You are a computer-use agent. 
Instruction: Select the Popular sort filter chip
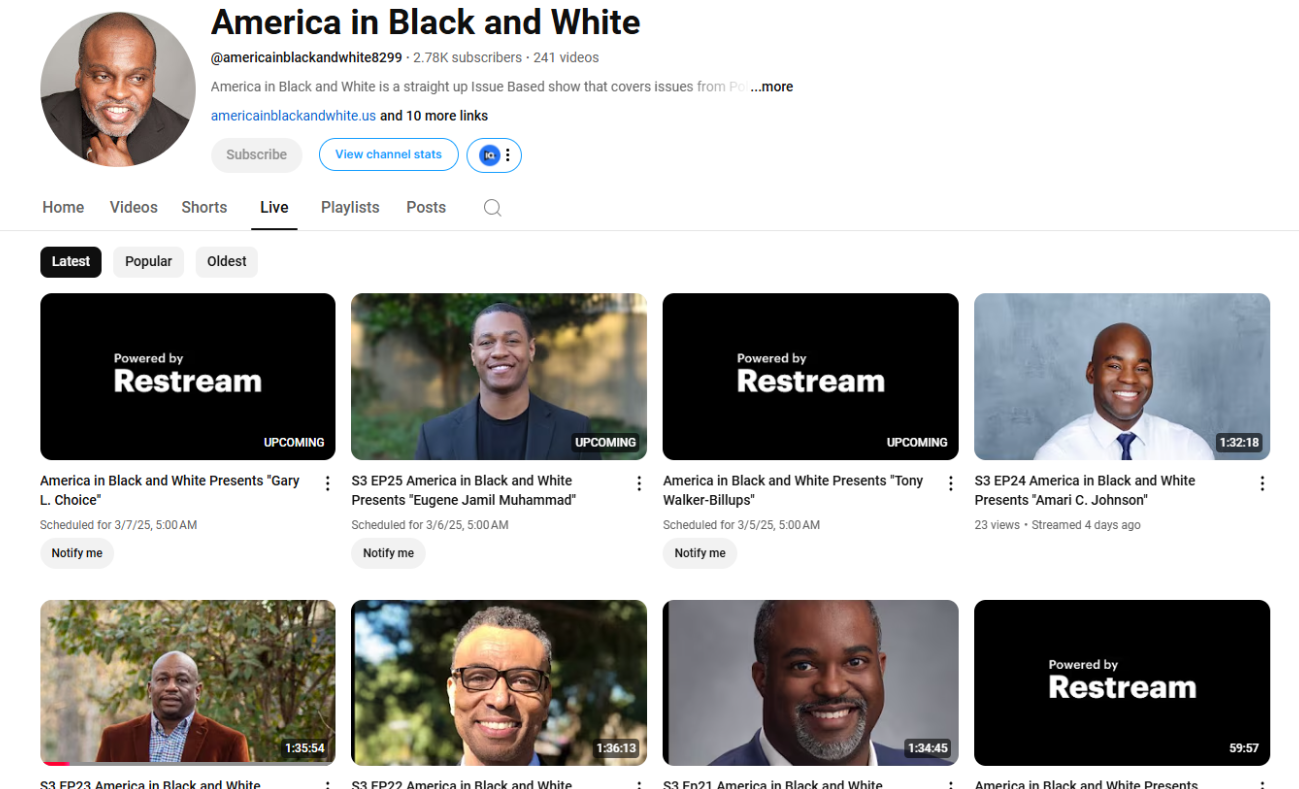coord(148,262)
